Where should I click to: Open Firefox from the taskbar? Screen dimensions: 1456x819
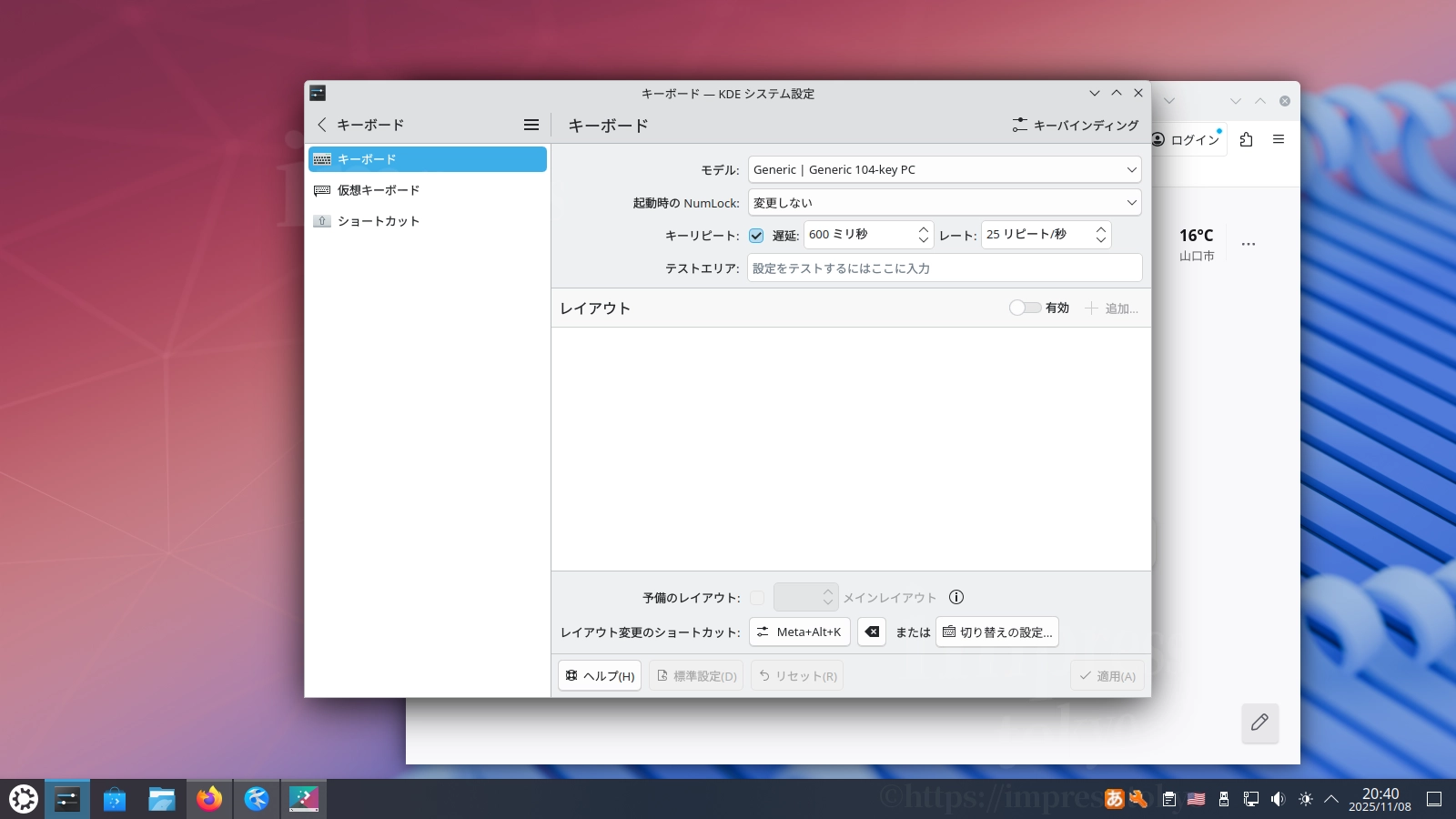click(x=209, y=799)
